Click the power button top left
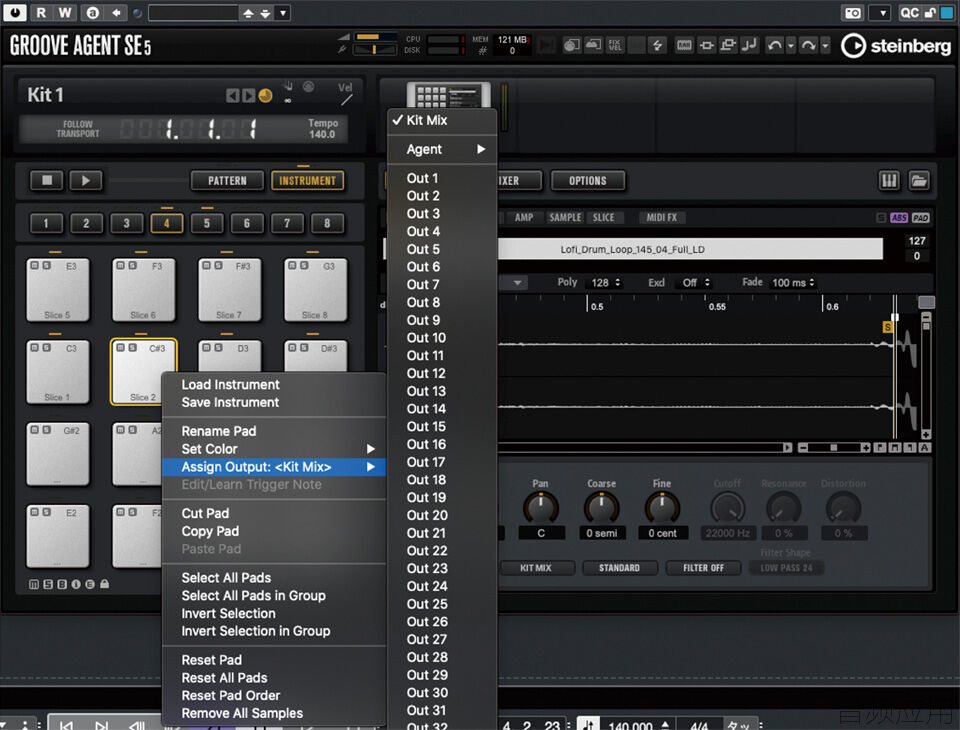 [x=14, y=12]
